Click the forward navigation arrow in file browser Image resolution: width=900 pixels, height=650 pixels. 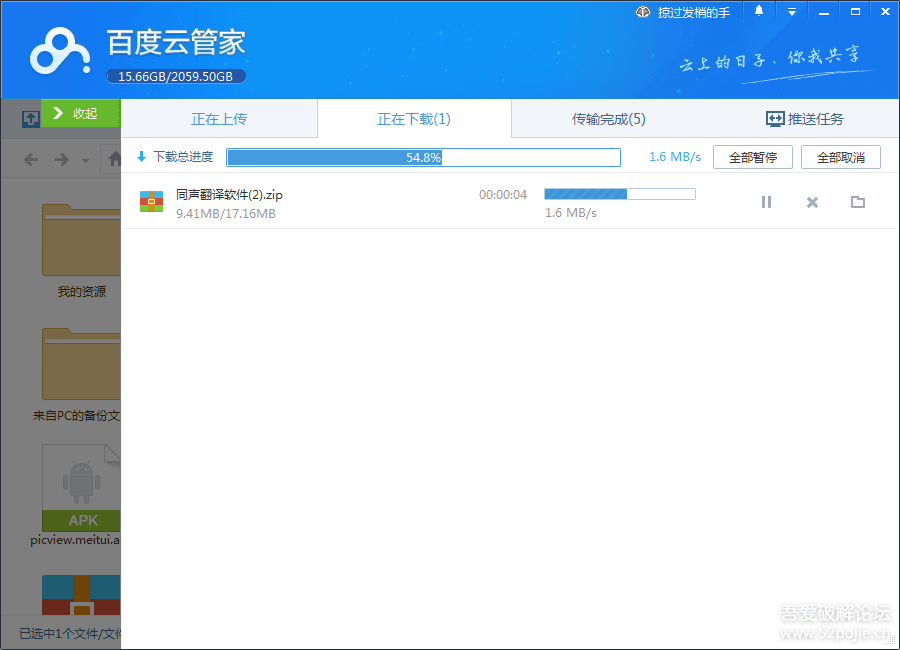[61, 159]
